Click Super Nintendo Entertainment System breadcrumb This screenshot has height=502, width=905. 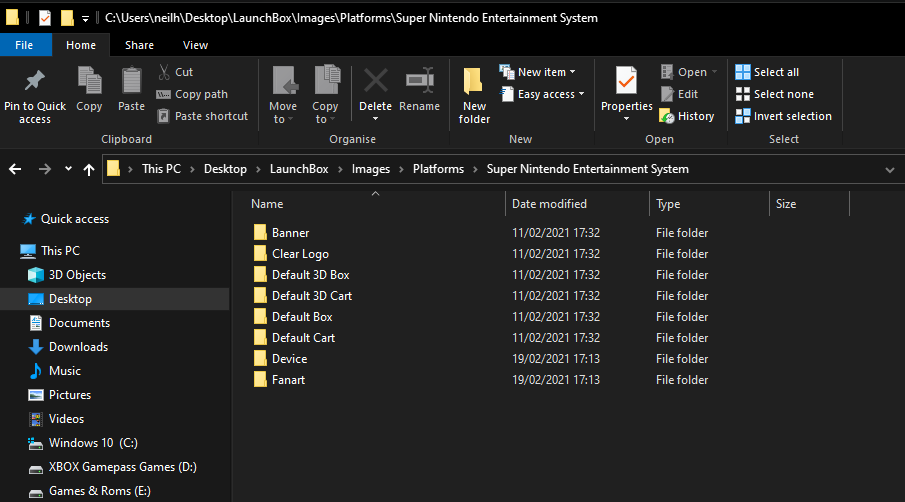588,169
